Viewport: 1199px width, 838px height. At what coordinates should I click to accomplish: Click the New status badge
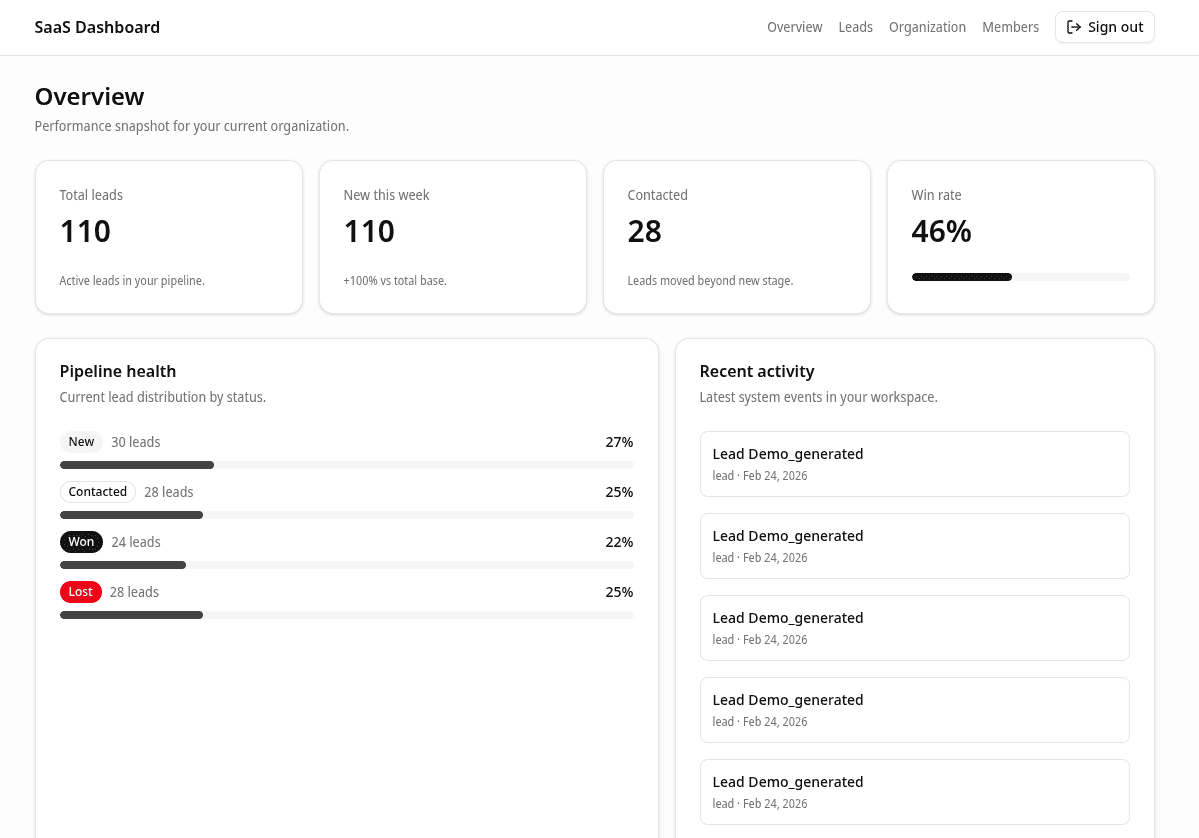[81, 442]
